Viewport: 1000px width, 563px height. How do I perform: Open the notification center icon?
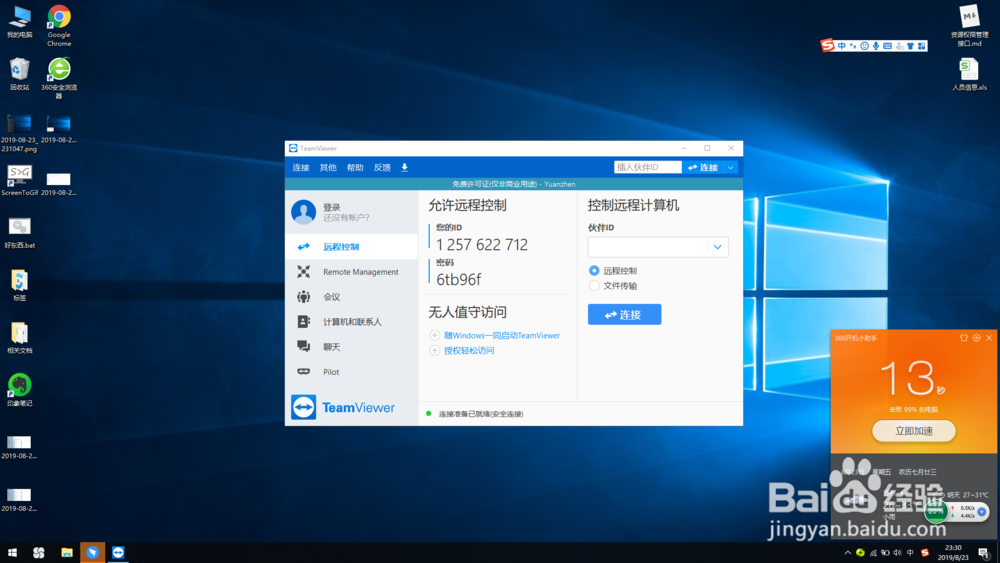tap(984, 553)
